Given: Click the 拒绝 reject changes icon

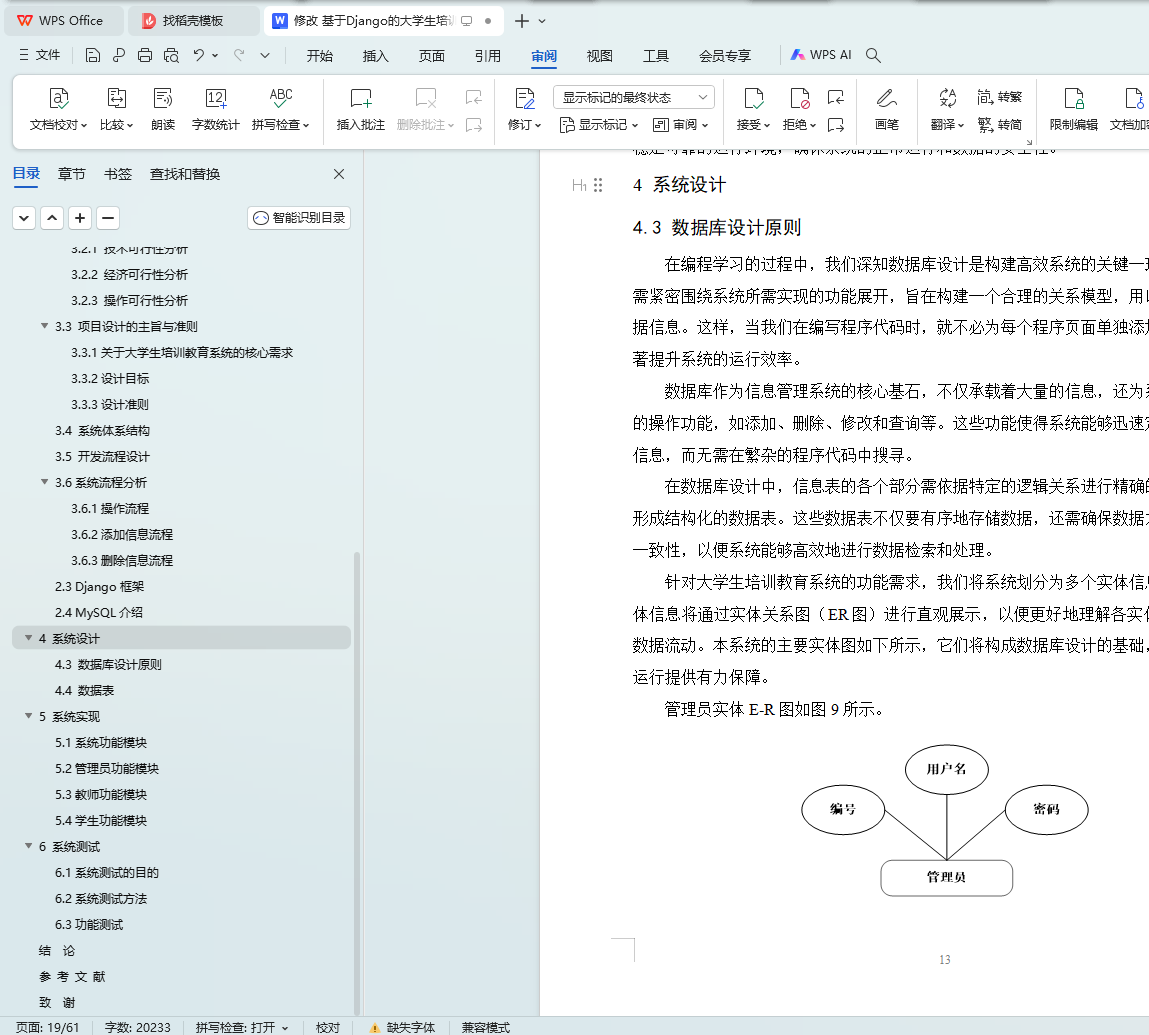Looking at the screenshot, I should point(799,98).
